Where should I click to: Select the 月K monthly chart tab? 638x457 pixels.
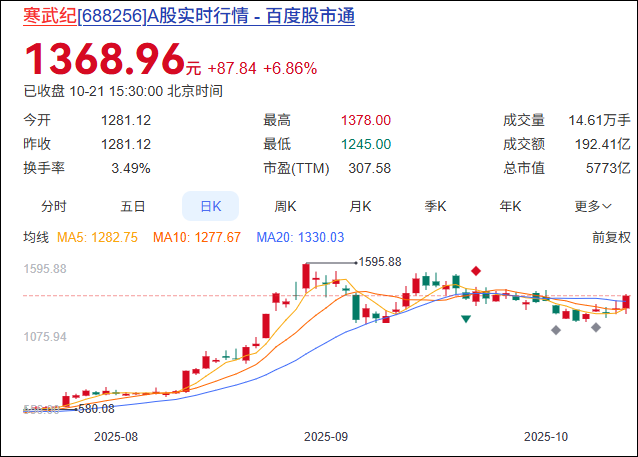pos(360,207)
